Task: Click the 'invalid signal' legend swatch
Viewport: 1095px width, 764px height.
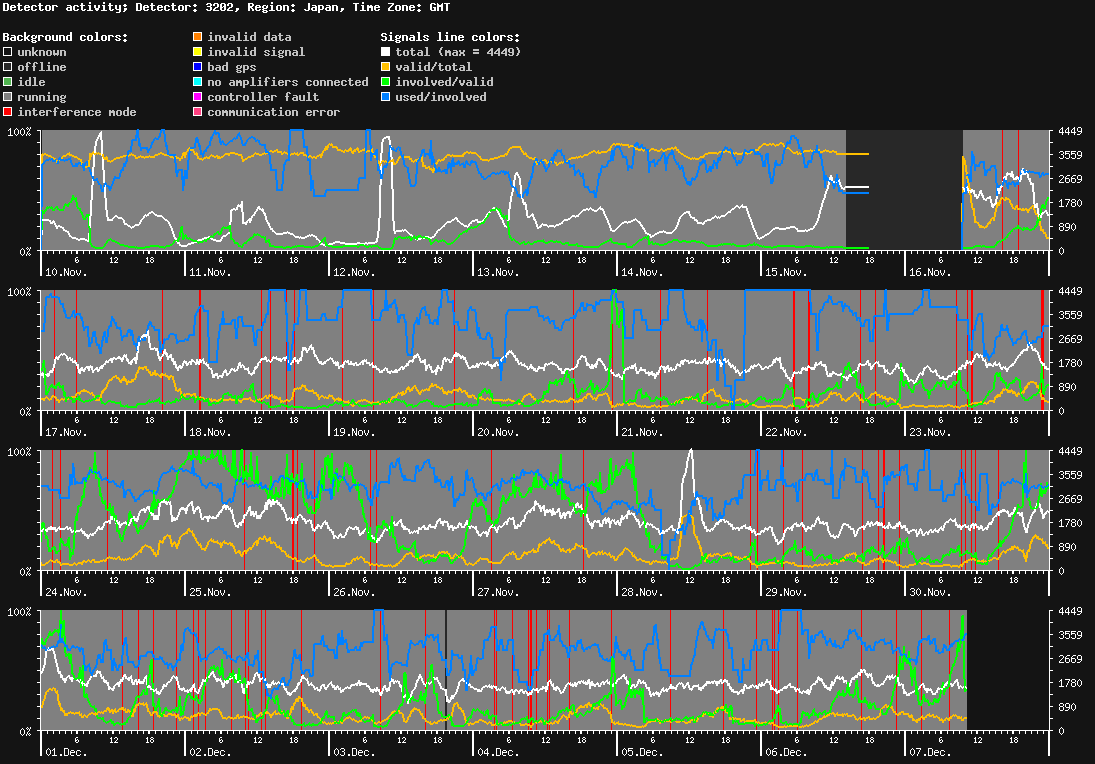Action: [196, 51]
